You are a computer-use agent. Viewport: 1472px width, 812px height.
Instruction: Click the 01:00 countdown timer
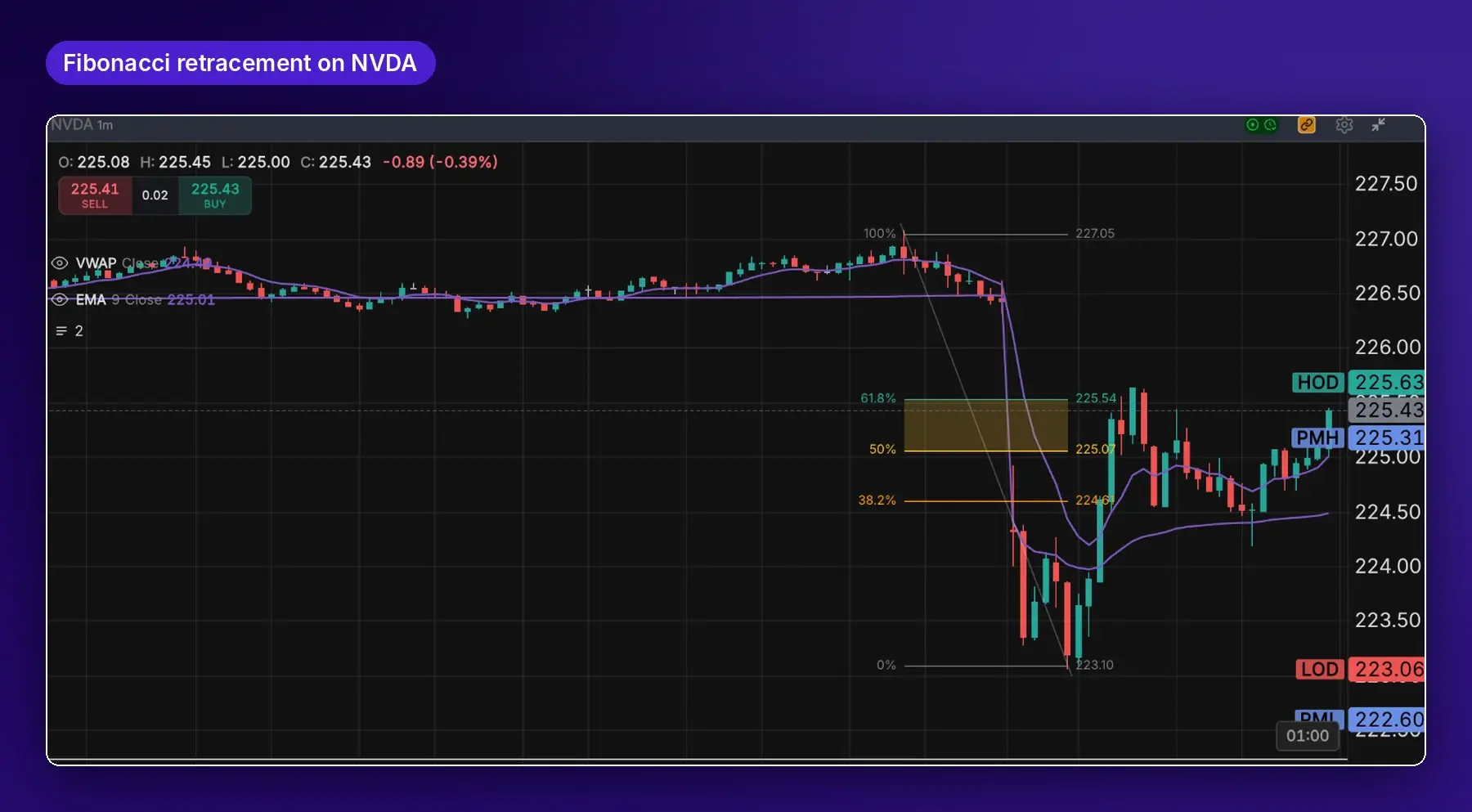[x=1308, y=735]
